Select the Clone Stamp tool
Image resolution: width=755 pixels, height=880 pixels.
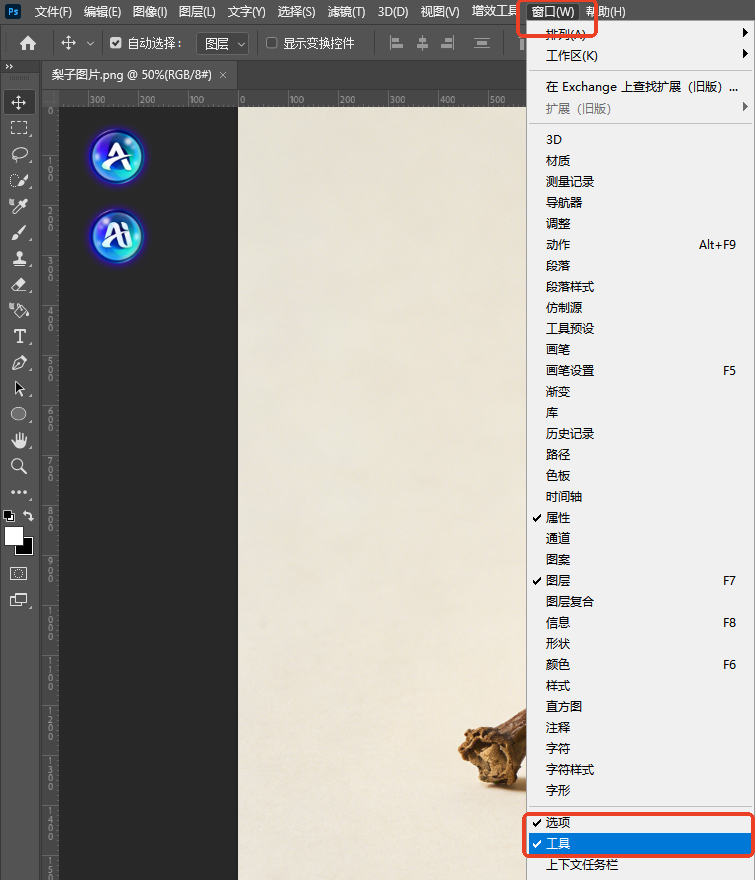tap(19, 258)
